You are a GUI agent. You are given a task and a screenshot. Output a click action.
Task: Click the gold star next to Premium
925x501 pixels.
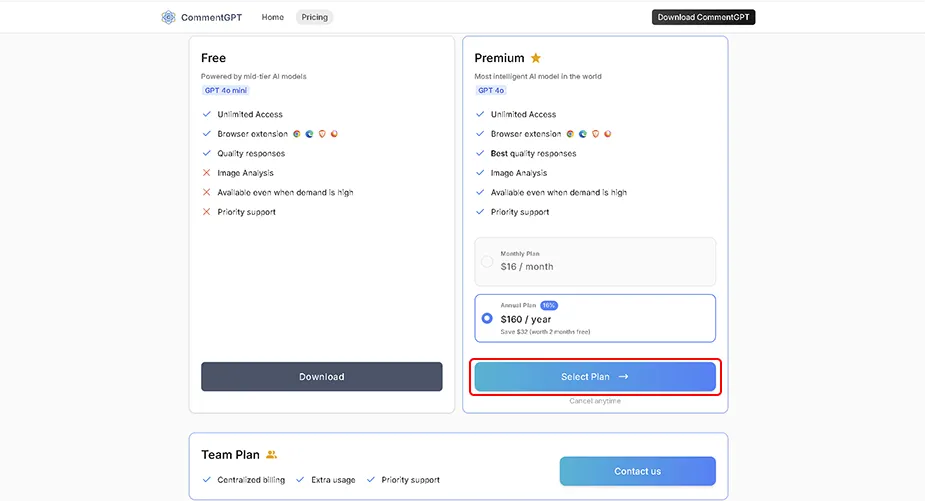[536, 58]
